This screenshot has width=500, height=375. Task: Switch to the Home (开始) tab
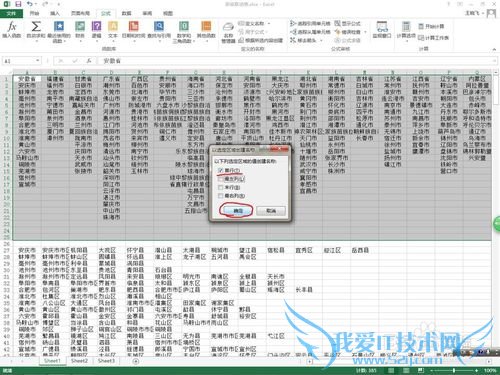(x=34, y=13)
